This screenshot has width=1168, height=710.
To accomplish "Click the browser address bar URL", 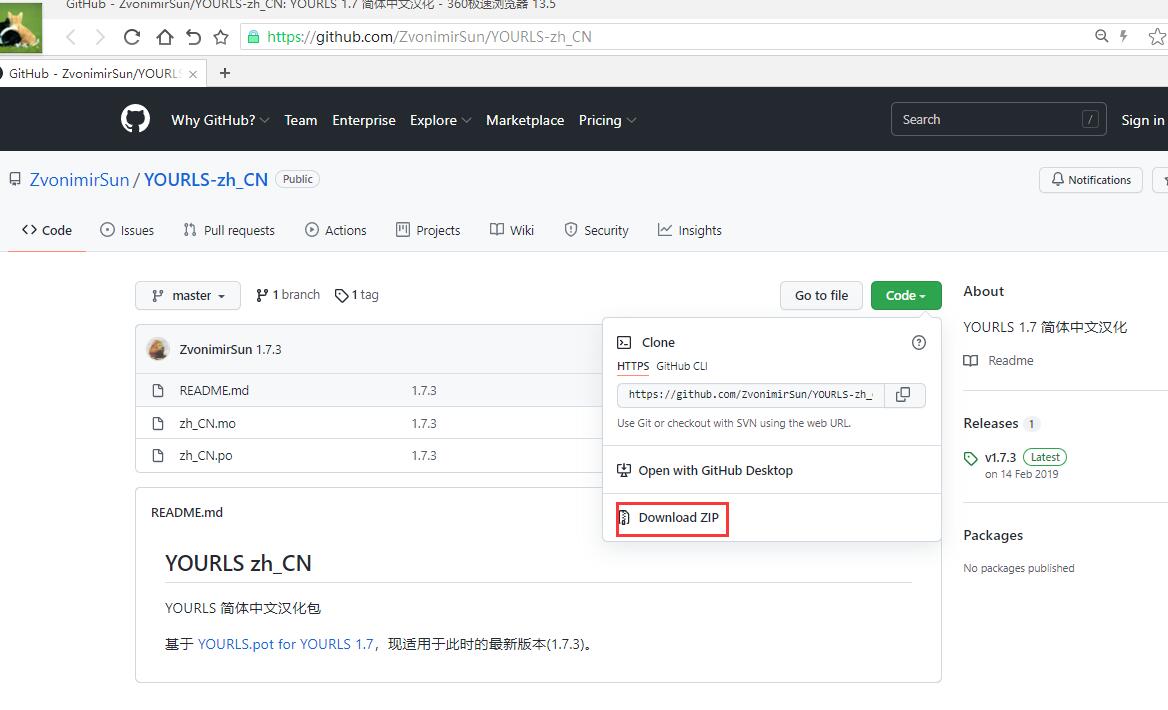I will [x=429, y=37].
